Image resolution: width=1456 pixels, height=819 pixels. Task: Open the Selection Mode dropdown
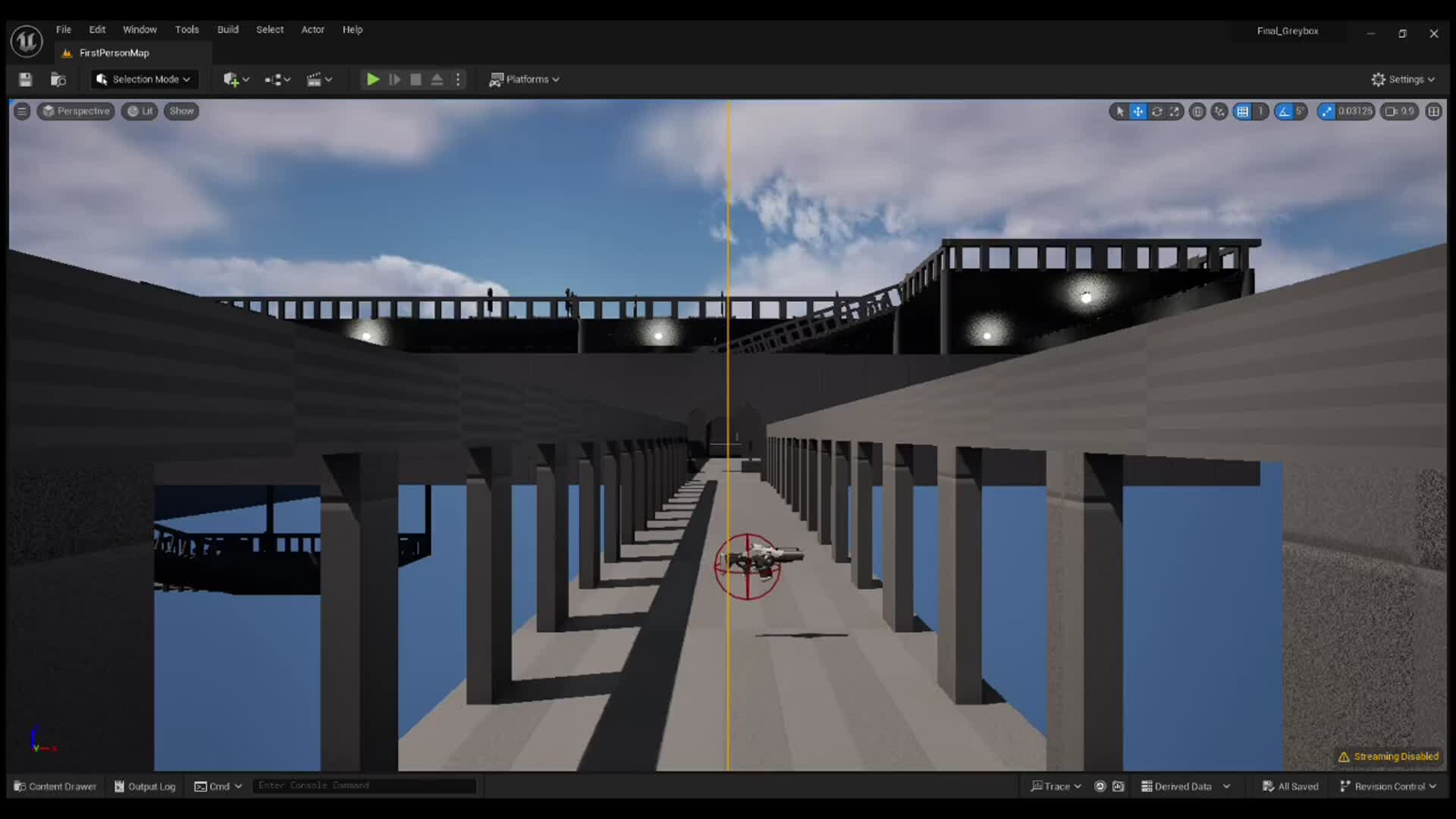click(x=143, y=79)
